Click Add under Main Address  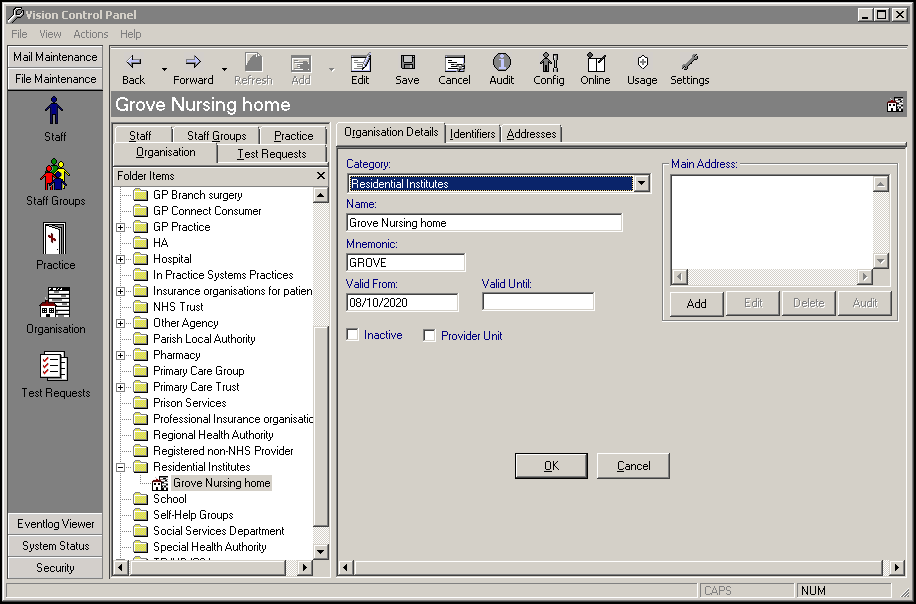click(696, 303)
